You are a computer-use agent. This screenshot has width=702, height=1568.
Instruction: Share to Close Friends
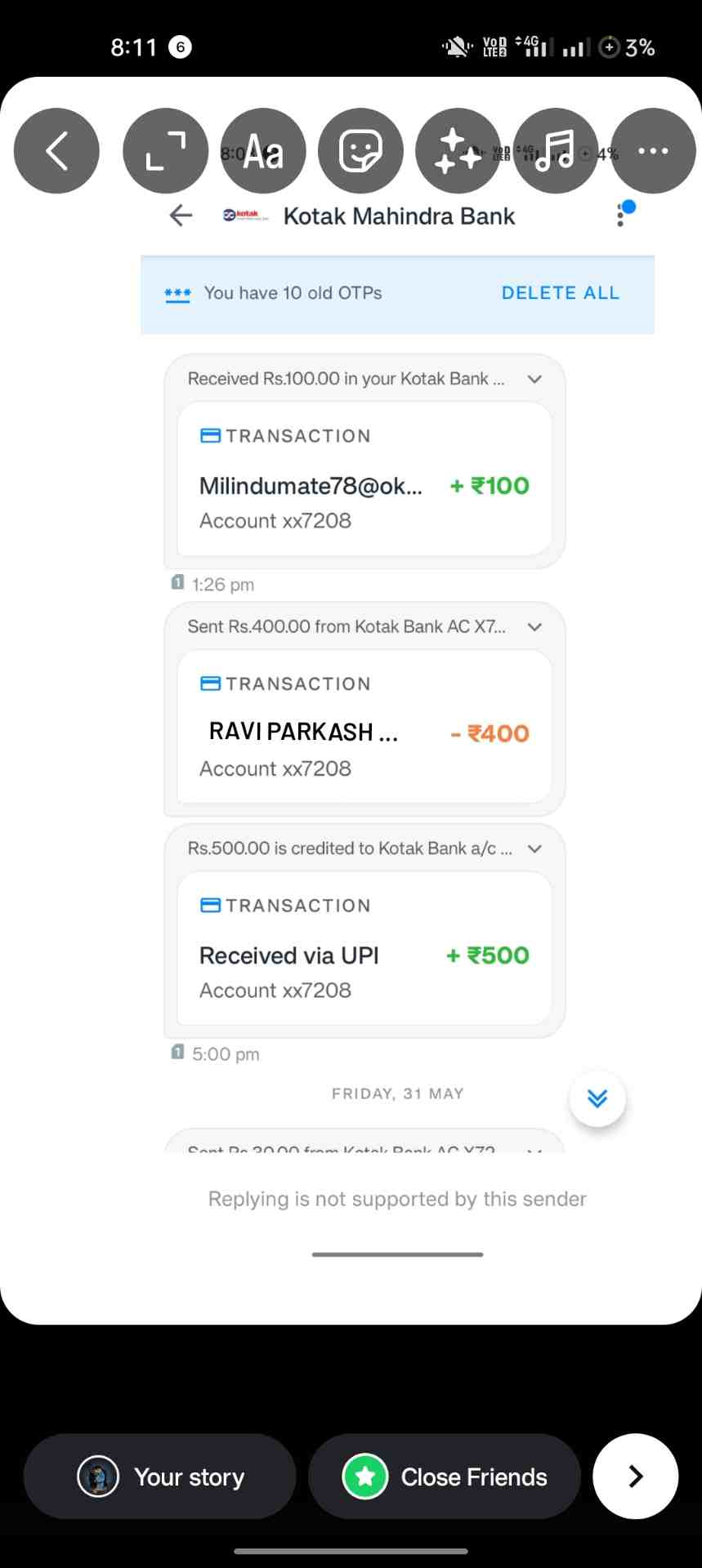[x=445, y=1477]
